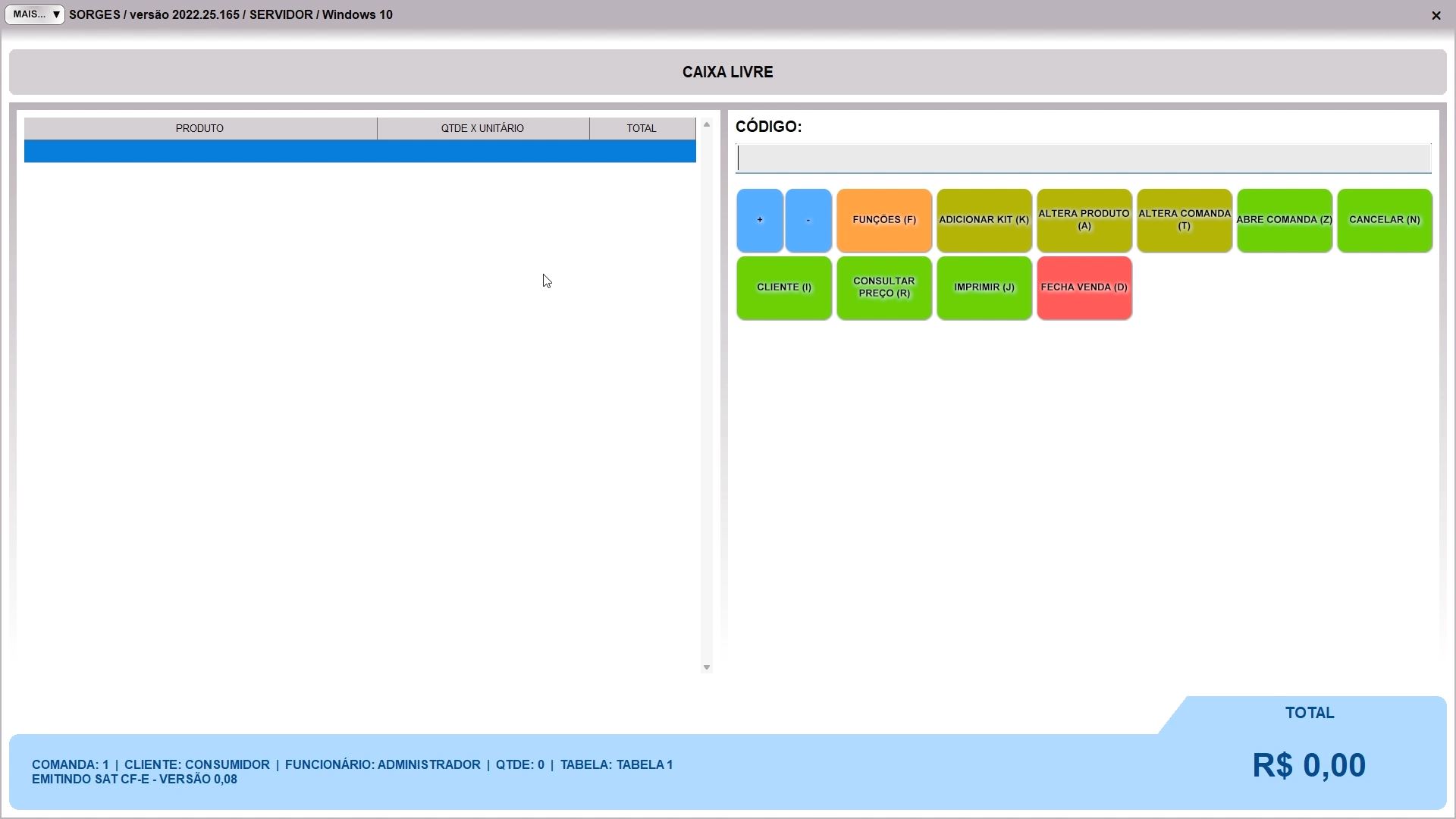Open the FUNÇÕES (F) menu button

883,220
